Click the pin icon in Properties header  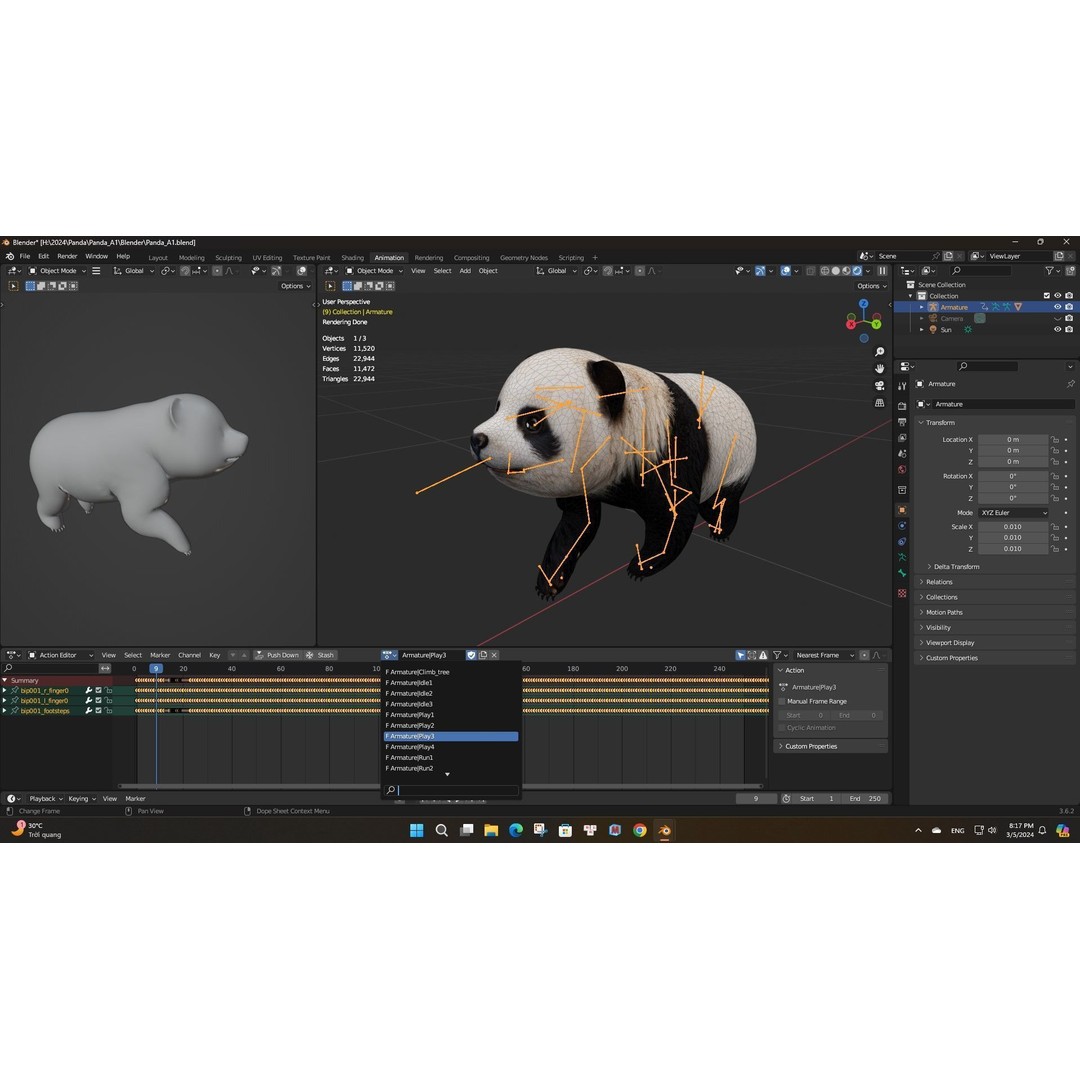1070,384
